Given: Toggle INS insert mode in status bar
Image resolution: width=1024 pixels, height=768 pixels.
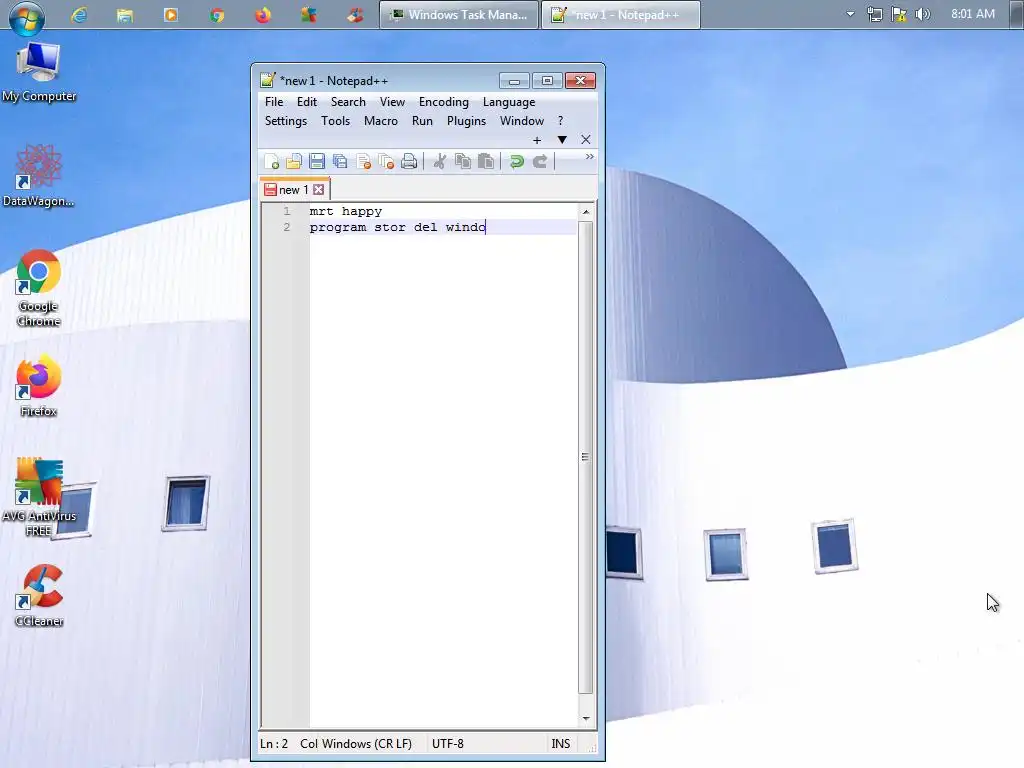Looking at the screenshot, I should (560, 743).
